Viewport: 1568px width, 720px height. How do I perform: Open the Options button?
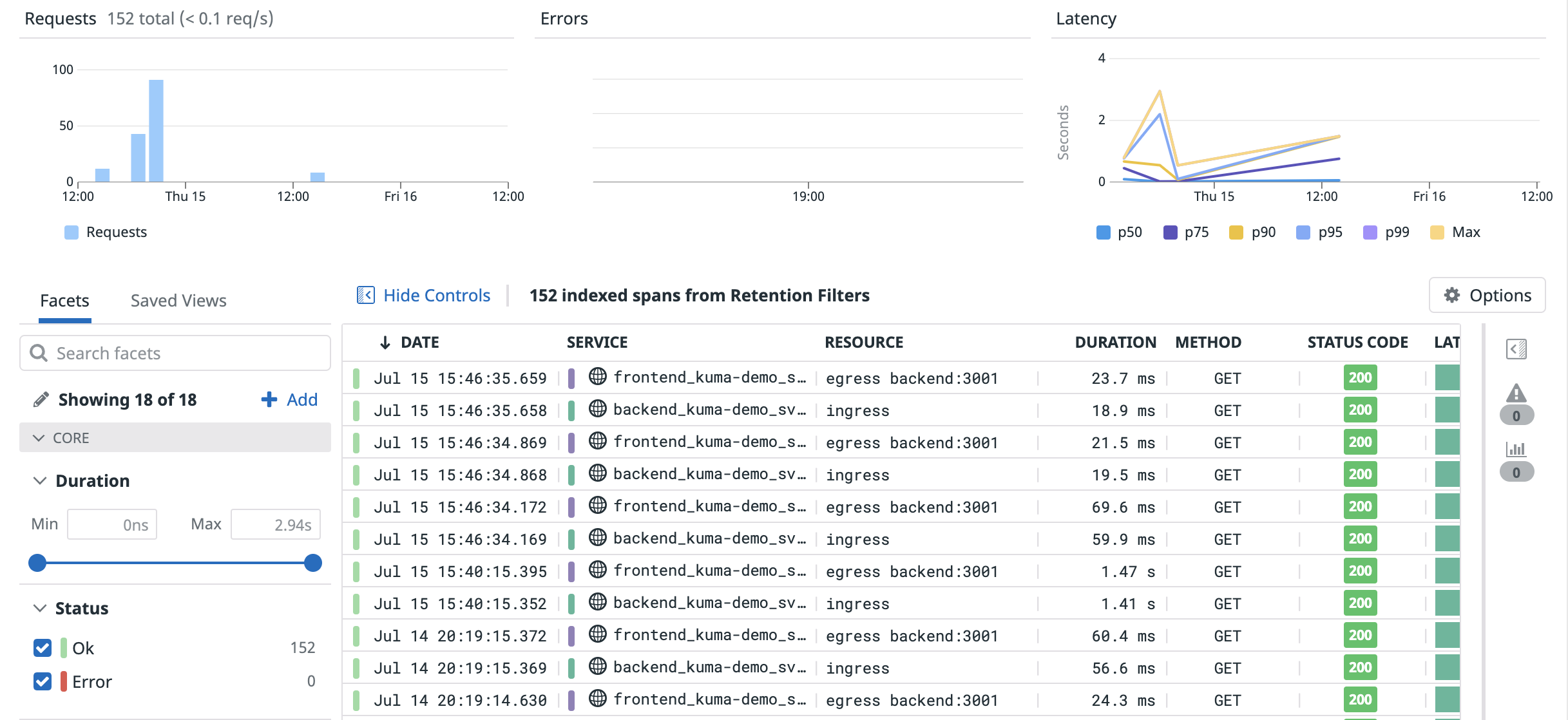(x=1487, y=295)
